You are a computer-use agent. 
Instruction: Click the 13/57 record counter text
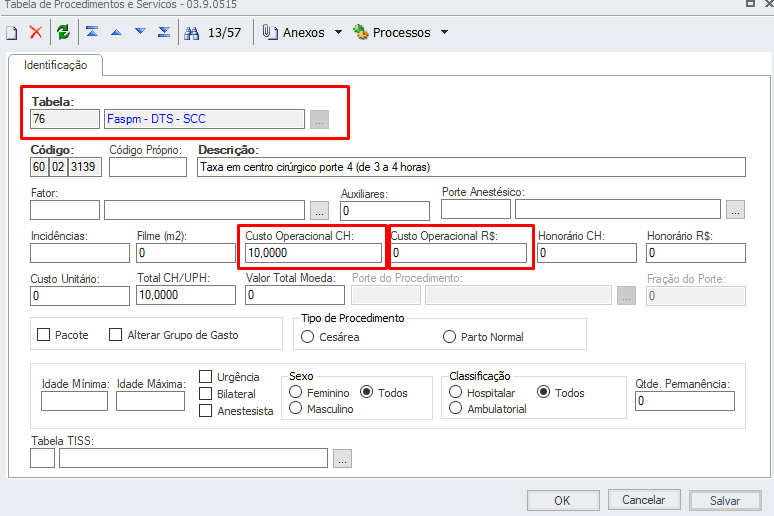[x=225, y=33]
